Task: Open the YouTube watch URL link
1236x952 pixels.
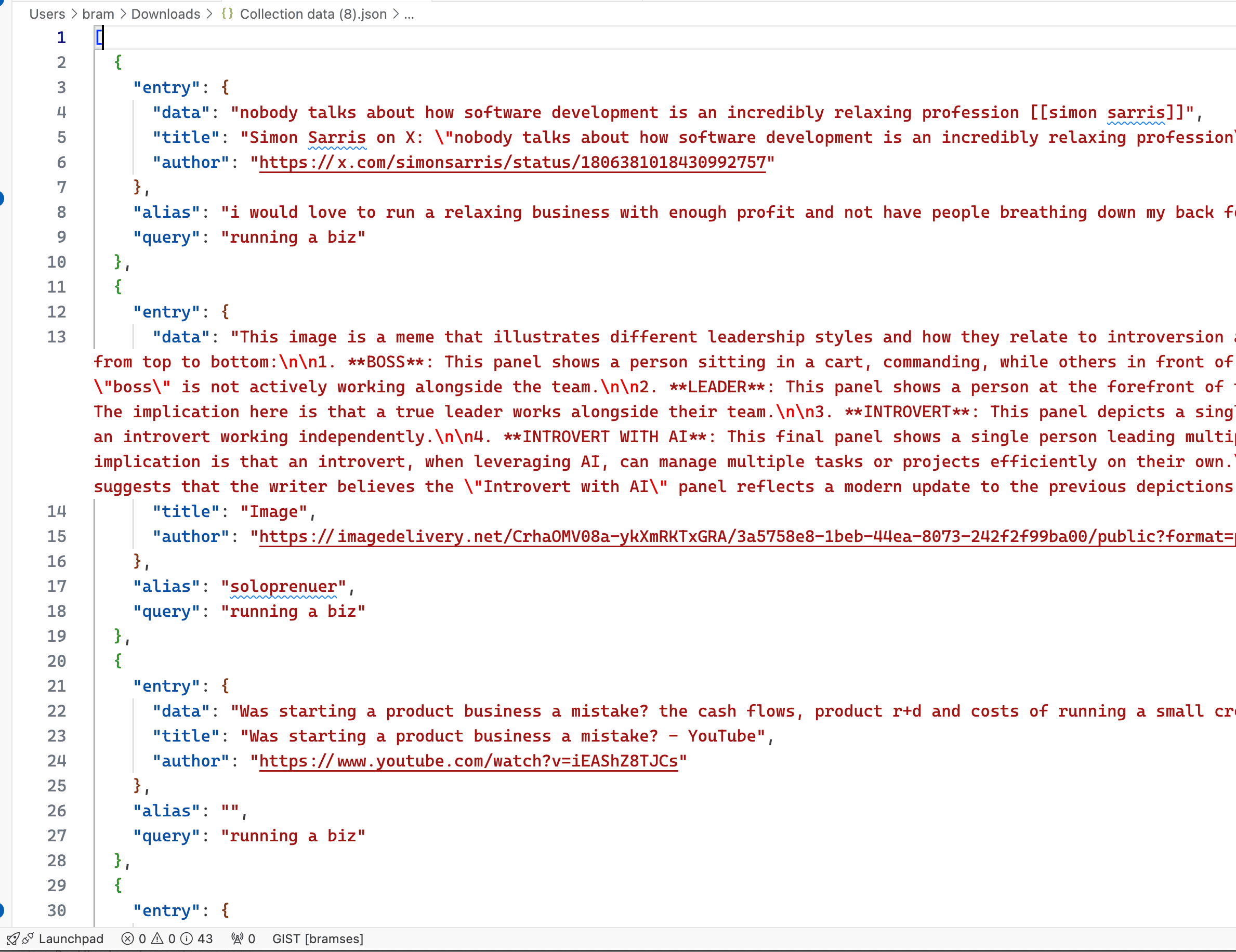Action: (468, 761)
